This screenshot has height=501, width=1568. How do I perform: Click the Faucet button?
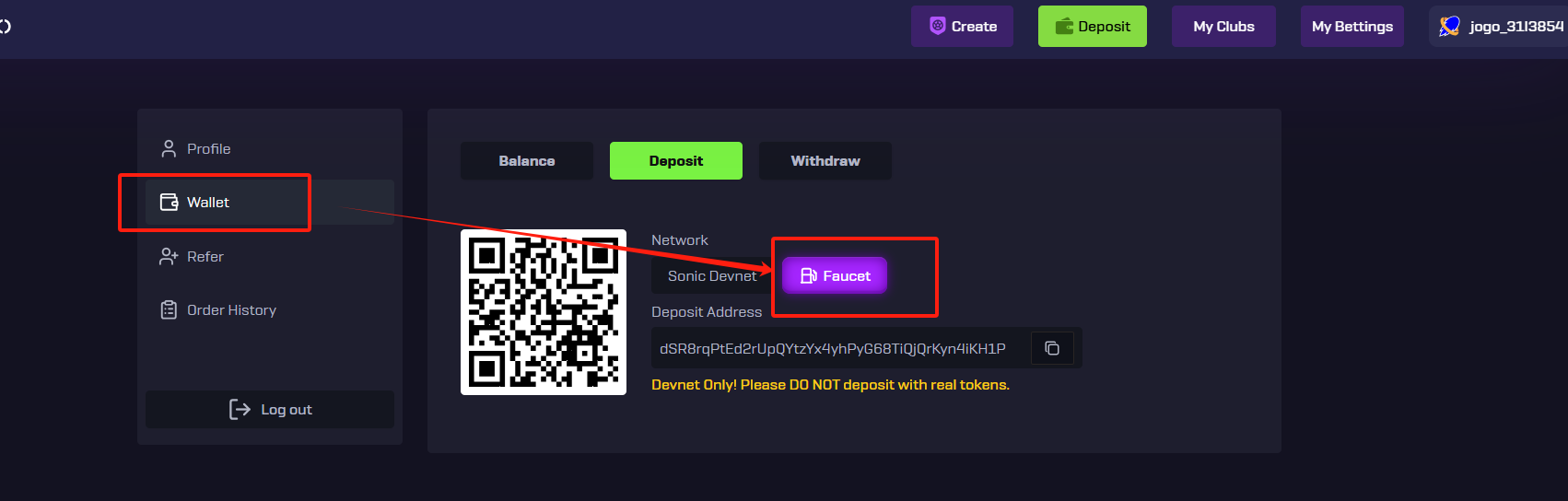pos(835,275)
